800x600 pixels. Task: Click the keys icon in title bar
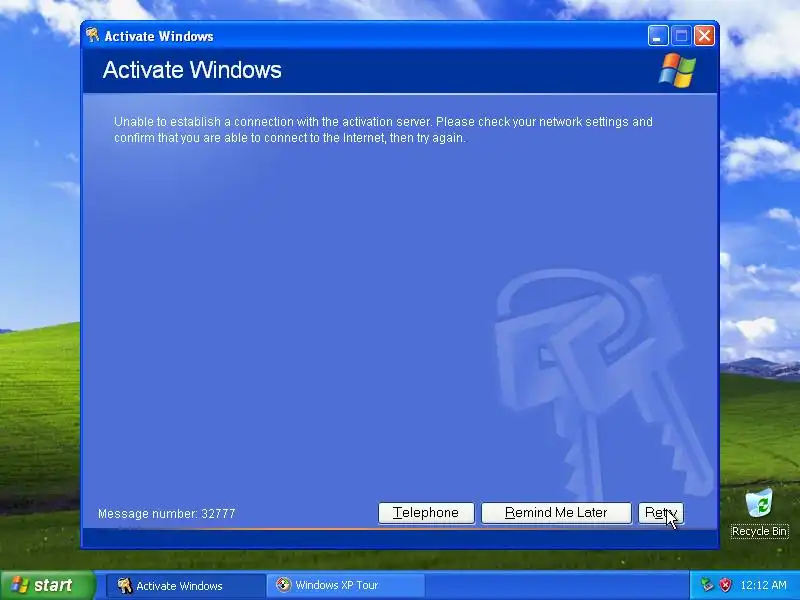[93, 35]
